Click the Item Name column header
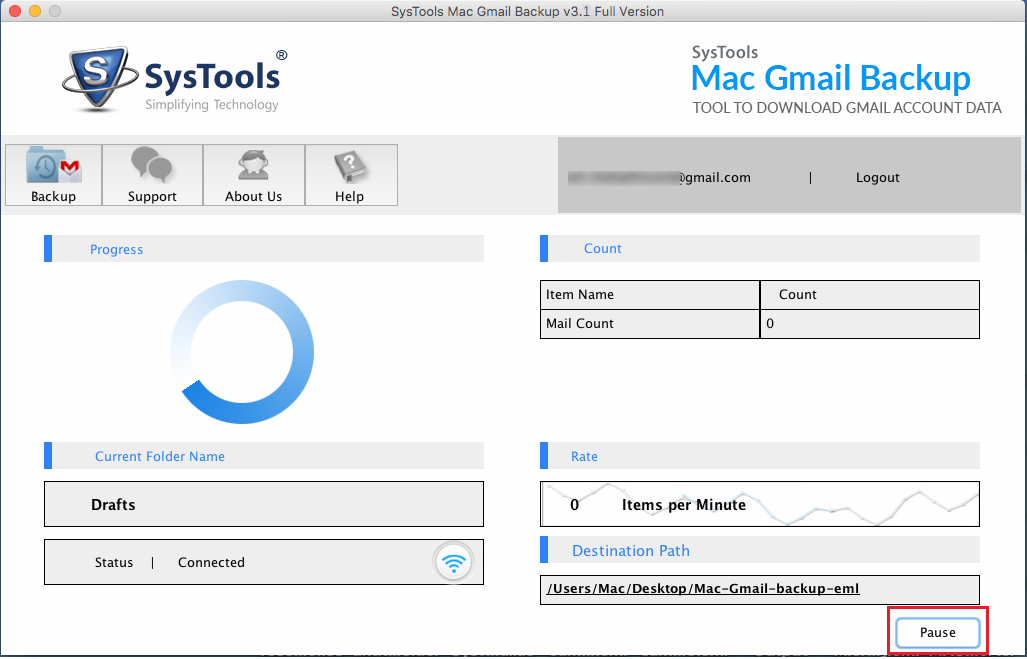This screenshot has width=1027, height=659. 650,295
